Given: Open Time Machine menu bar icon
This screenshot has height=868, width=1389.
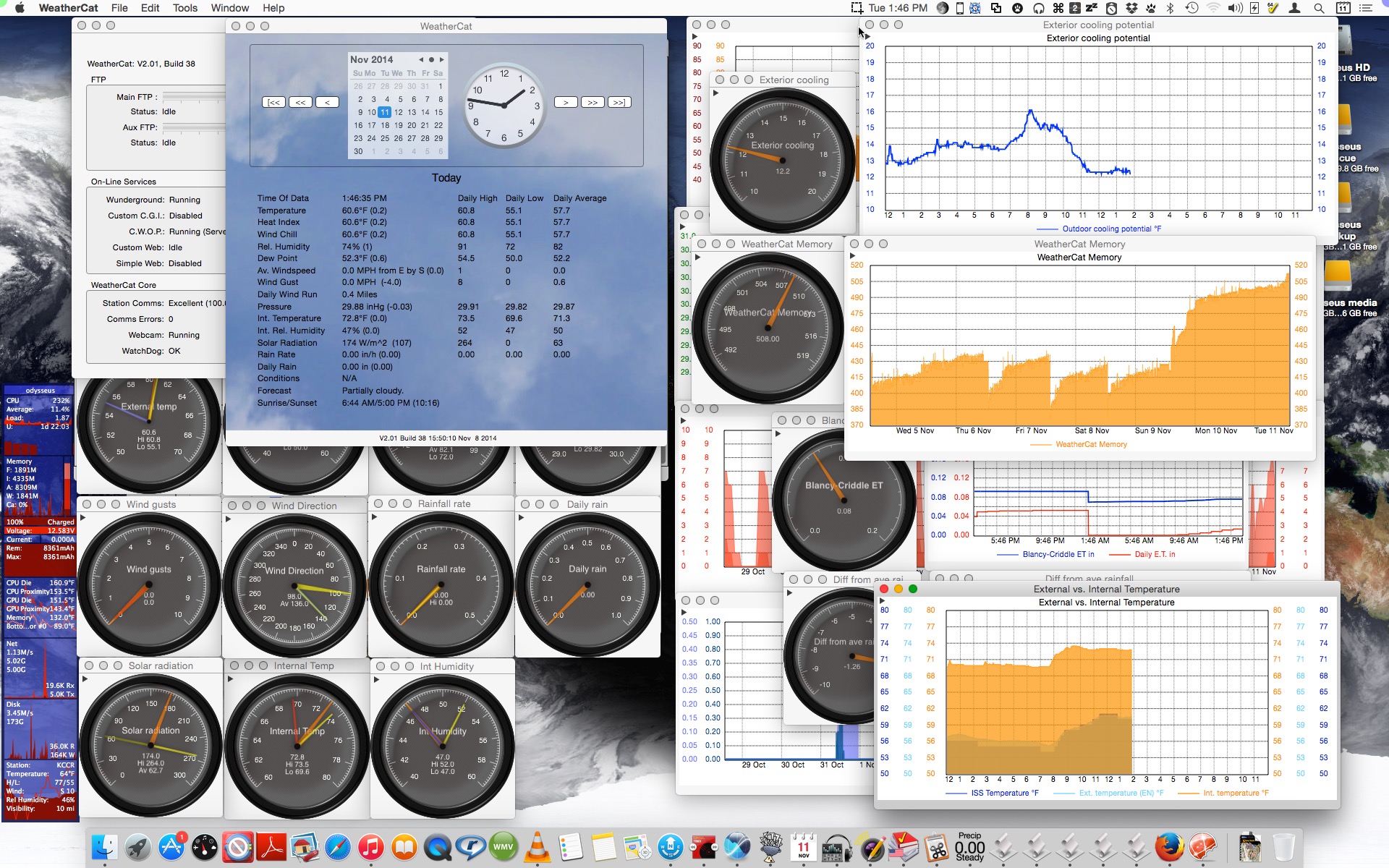Looking at the screenshot, I should tap(1192, 8).
